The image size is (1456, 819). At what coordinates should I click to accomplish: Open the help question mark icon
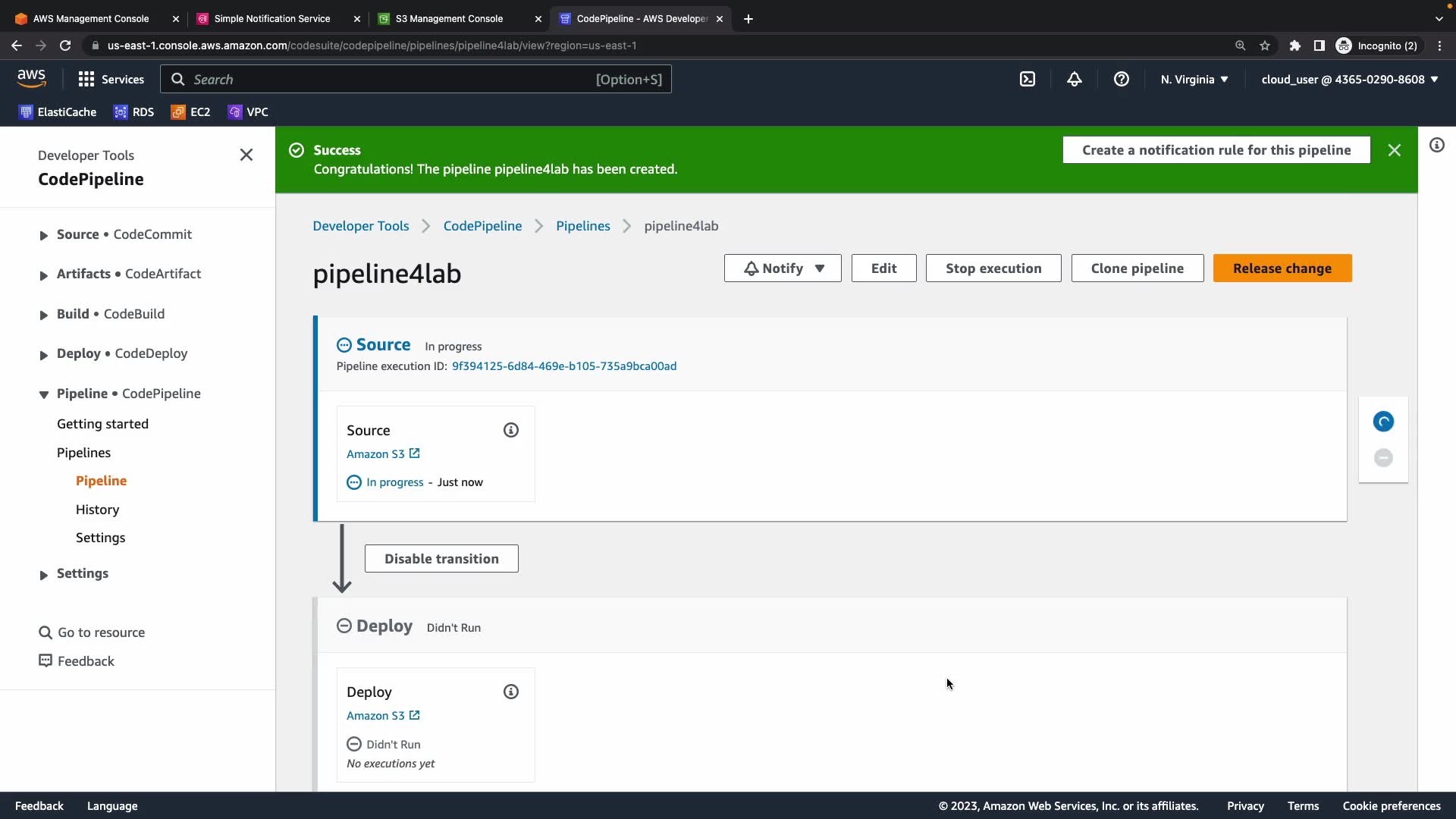(1122, 79)
